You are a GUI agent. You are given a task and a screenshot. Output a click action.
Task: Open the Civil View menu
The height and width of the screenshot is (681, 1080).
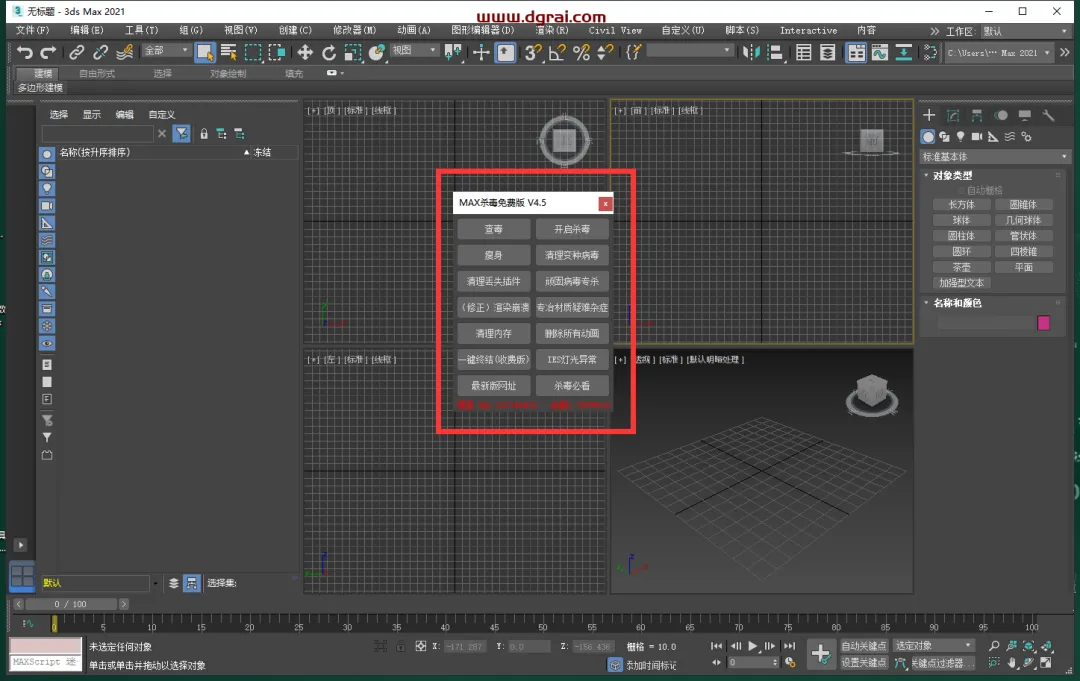[x=615, y=30]
